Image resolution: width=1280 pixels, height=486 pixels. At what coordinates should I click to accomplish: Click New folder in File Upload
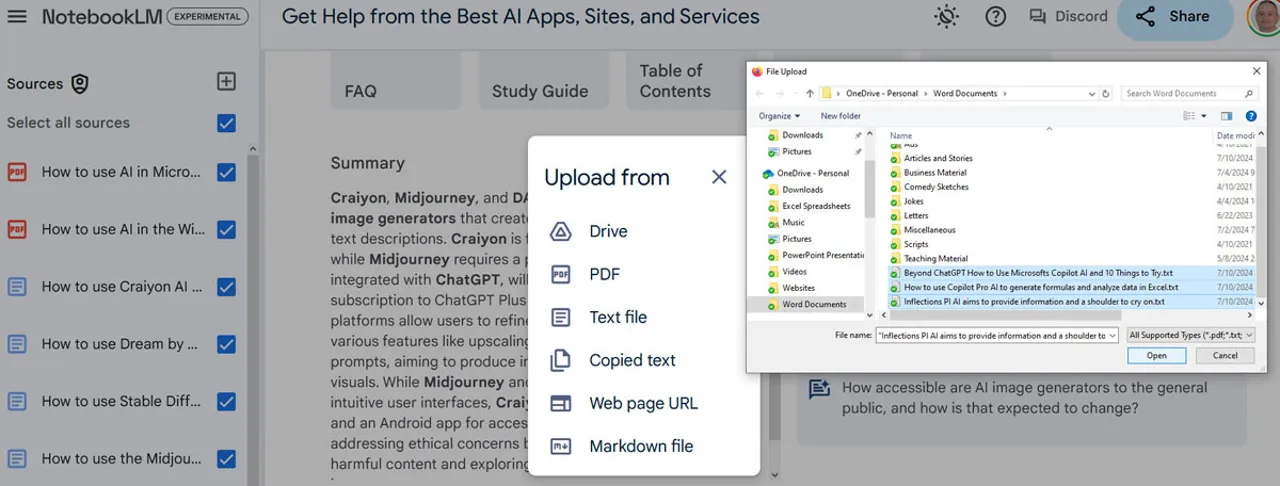(x=840, y=116)
